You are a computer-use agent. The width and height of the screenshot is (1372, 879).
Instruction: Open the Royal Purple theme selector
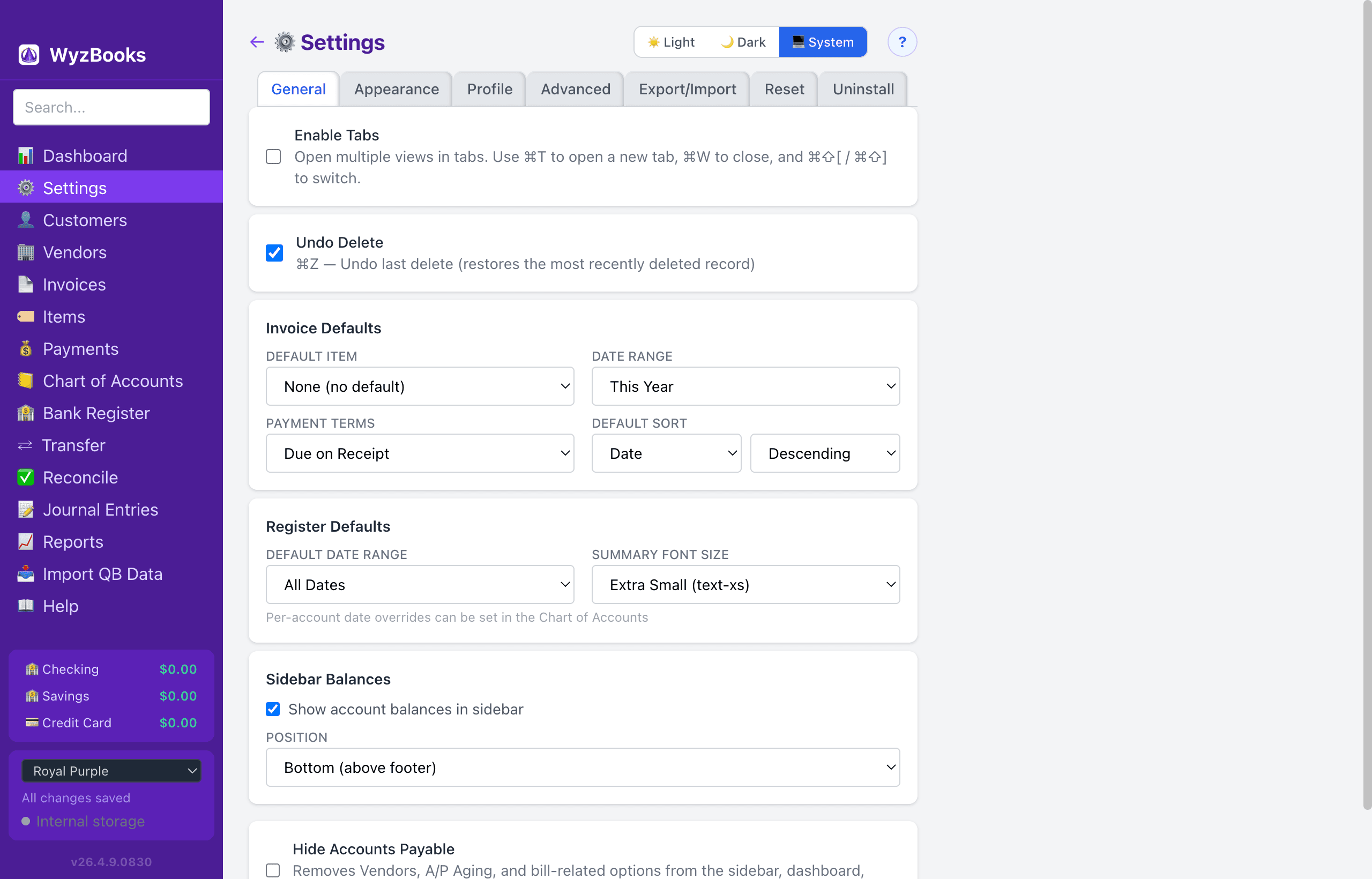pos(111,771)
